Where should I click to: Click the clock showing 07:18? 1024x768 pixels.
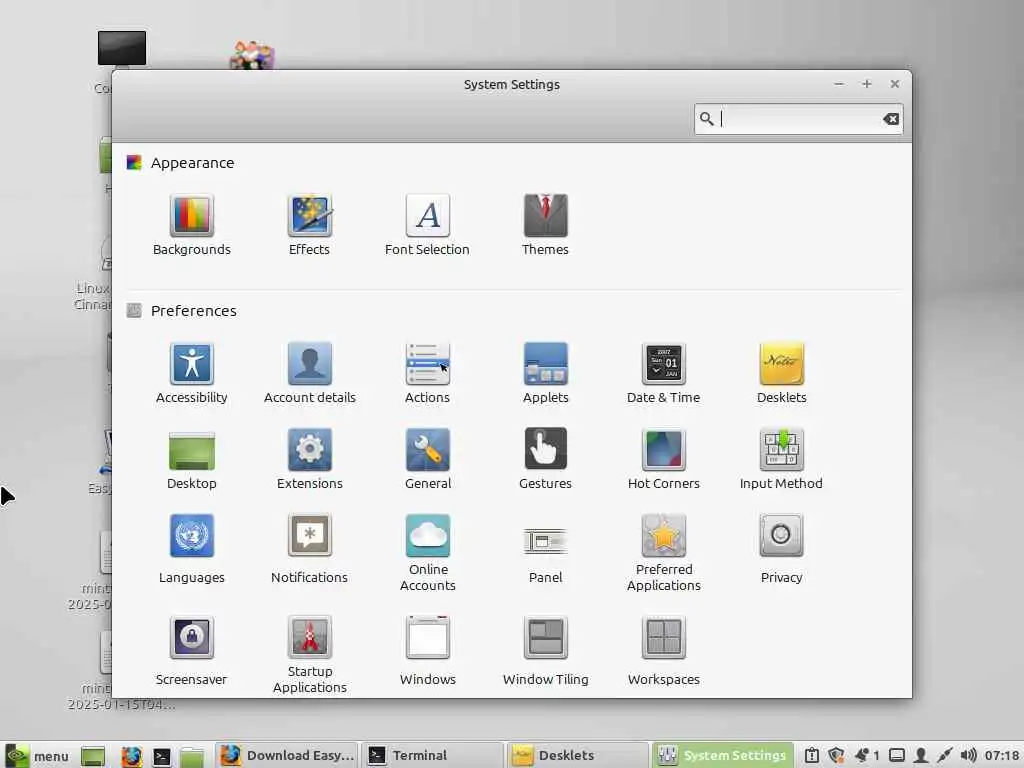1001,756
